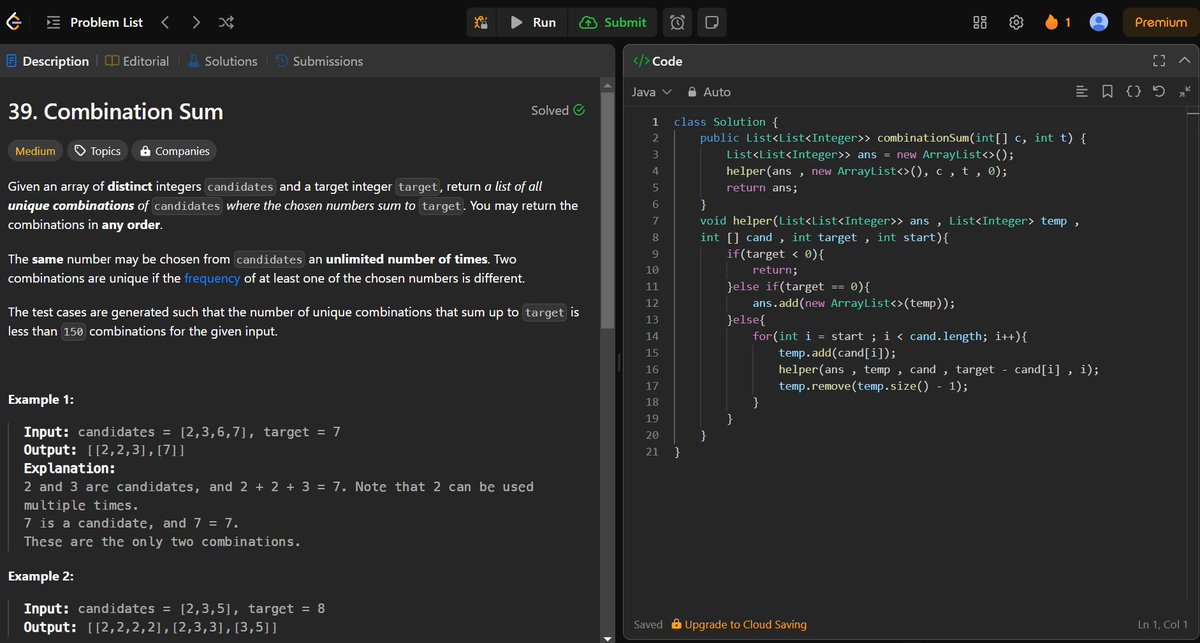Click line number 14 in the gutter
This screenshot has height=643, width=1200.
pos(653,336)
